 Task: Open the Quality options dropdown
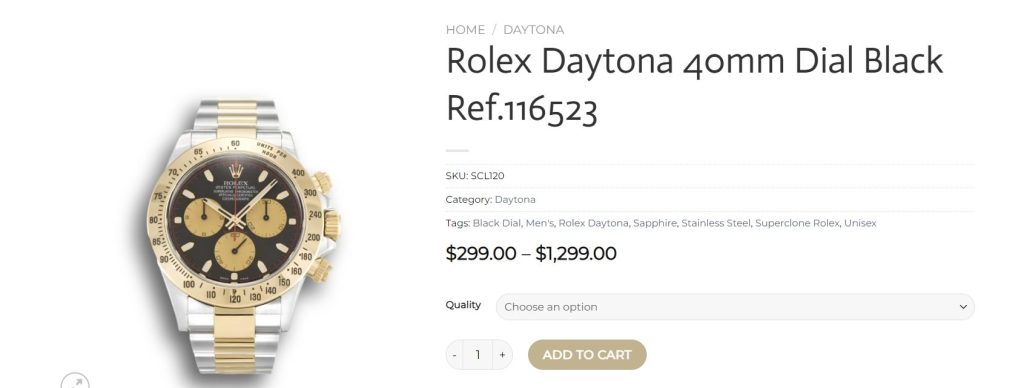735,307
